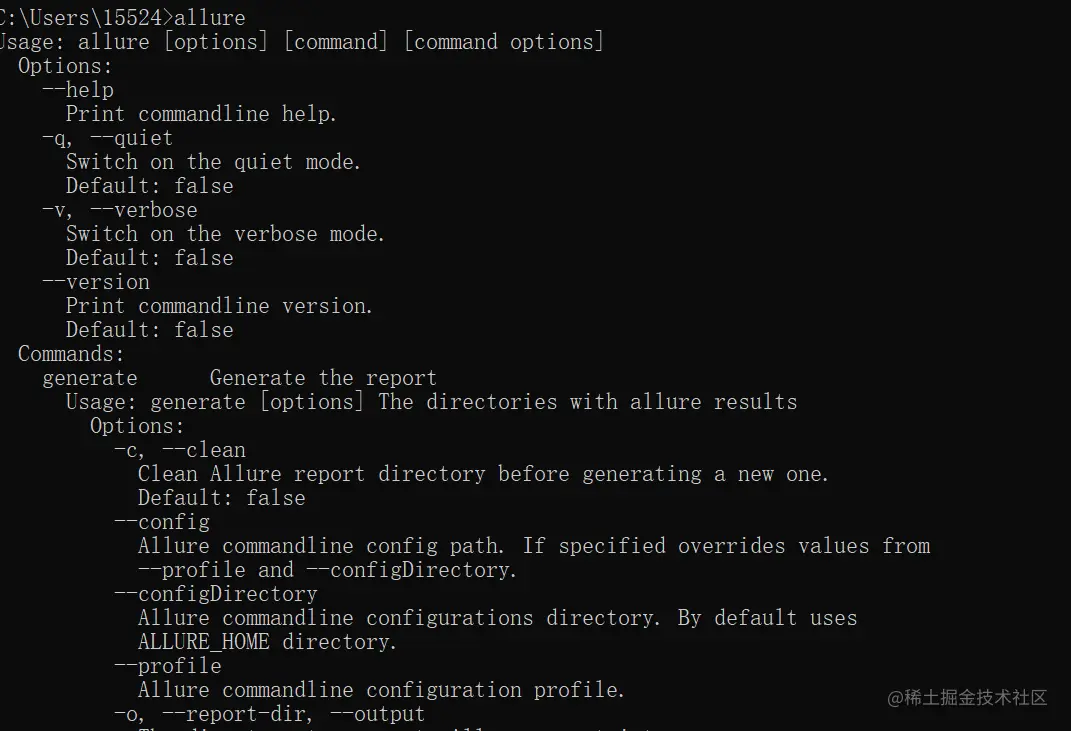Click the --version option text
This screenshot has width=1071, height=731.
click(x=96, y=282)
